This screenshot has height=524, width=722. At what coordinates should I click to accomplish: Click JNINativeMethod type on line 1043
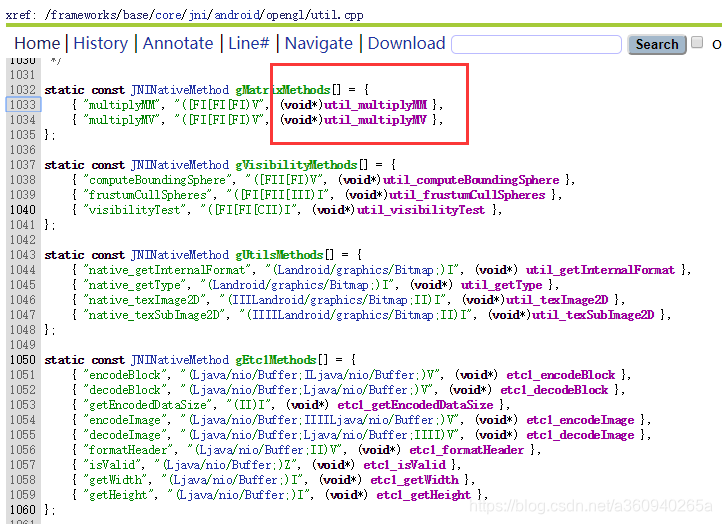coord(180,255)
